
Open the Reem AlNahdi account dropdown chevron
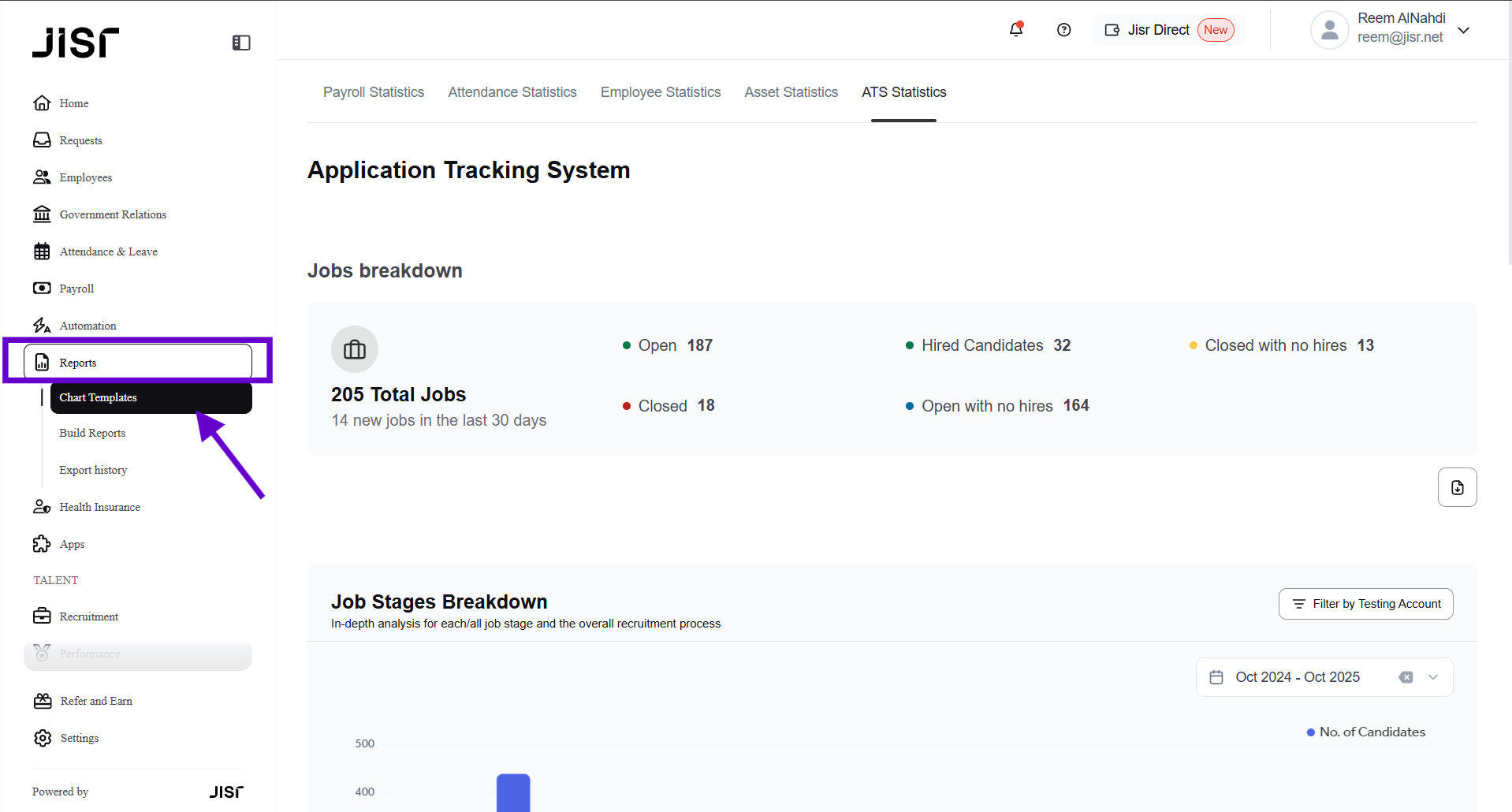click(1464, 30)
